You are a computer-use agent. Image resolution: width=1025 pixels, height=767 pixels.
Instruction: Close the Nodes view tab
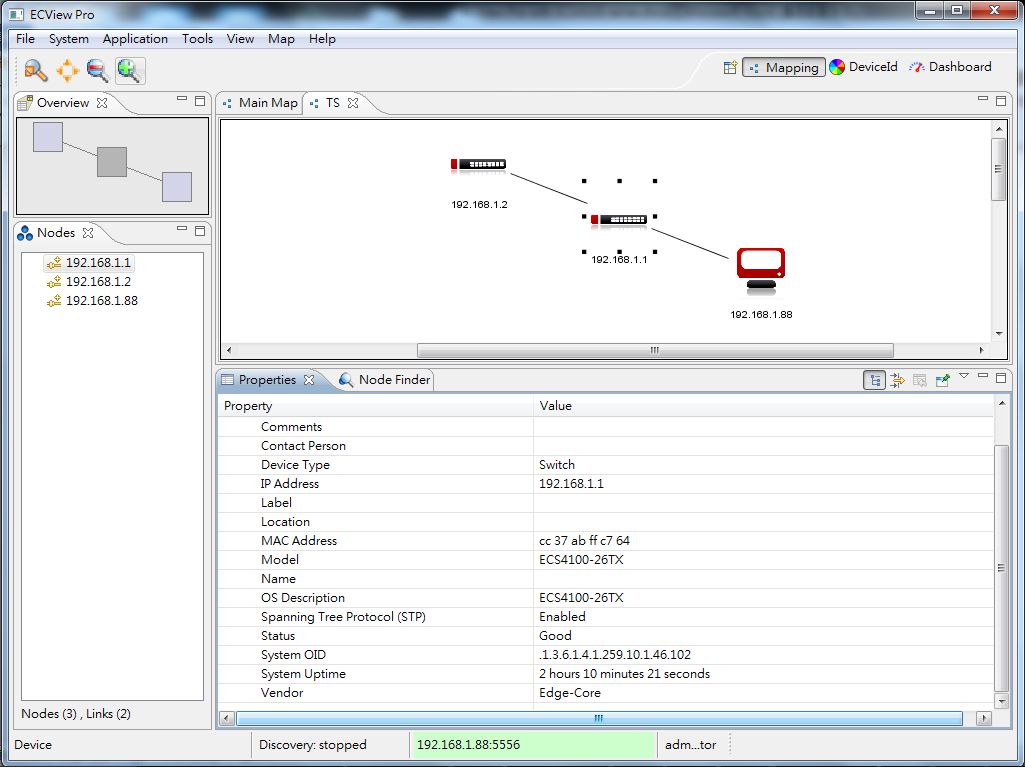pos(88,233)
